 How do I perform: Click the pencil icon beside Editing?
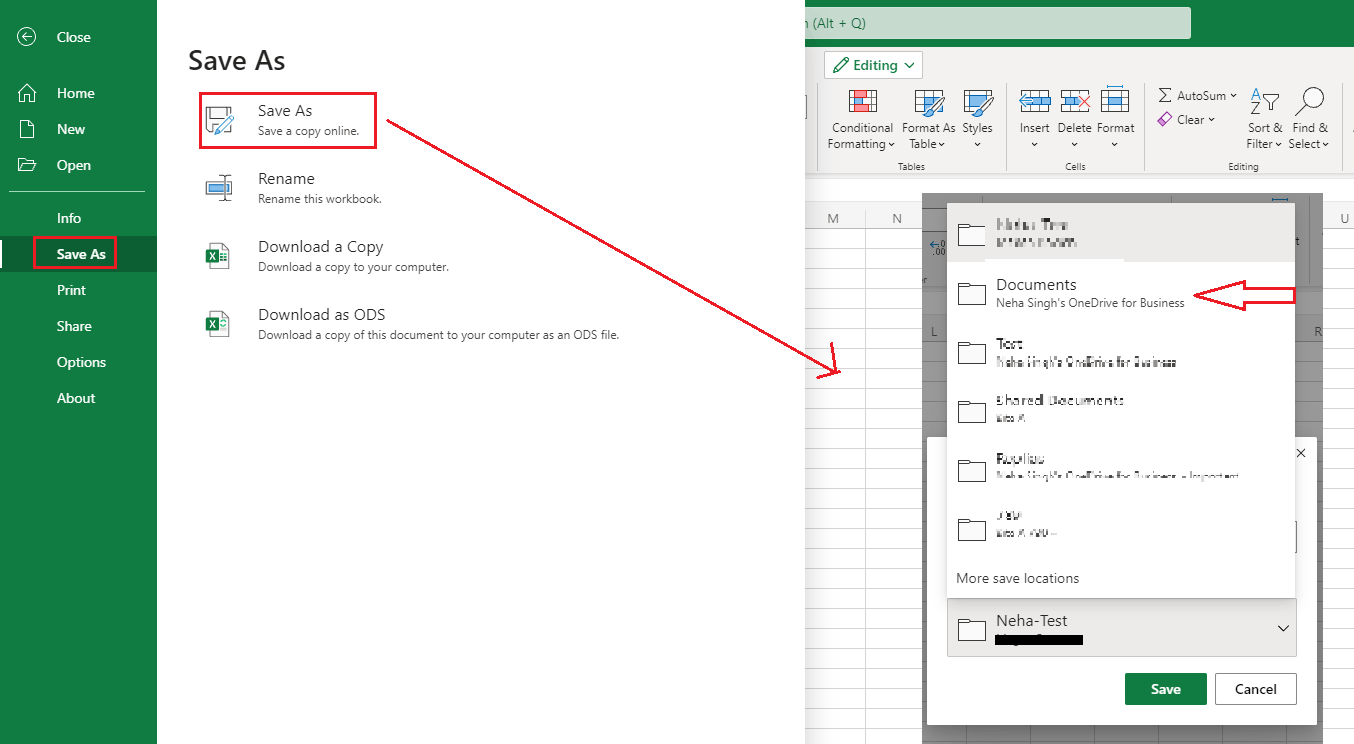pos(840,65)
